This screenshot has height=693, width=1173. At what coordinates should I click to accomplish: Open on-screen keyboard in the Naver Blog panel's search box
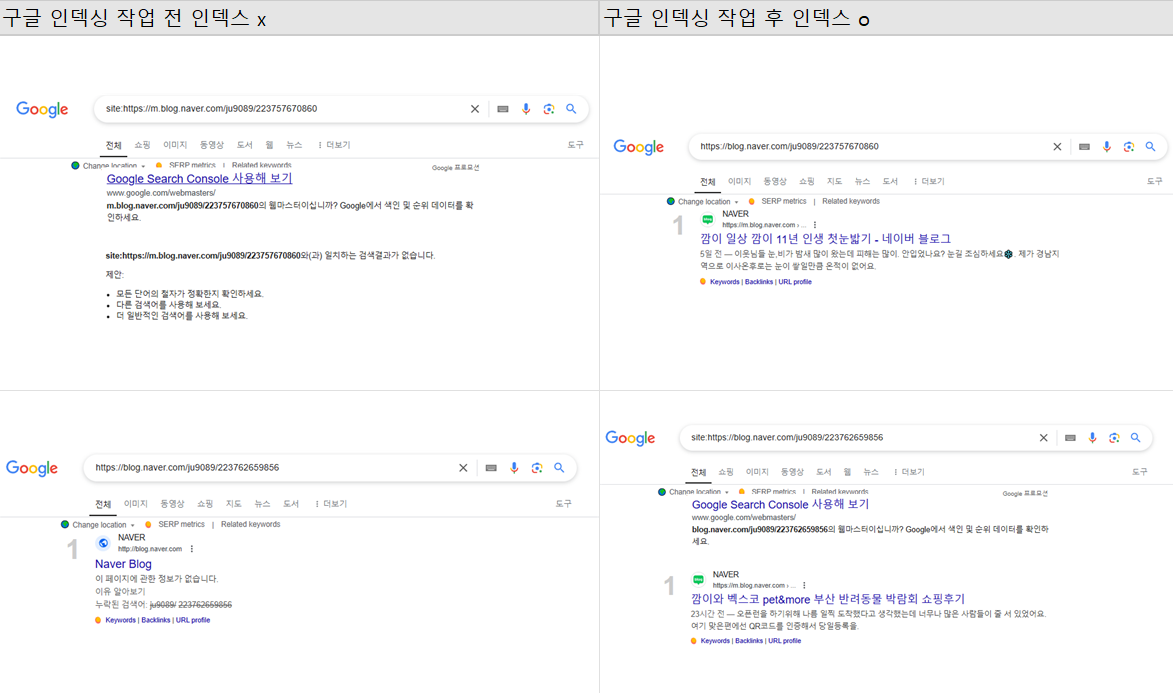click(491, 468)
